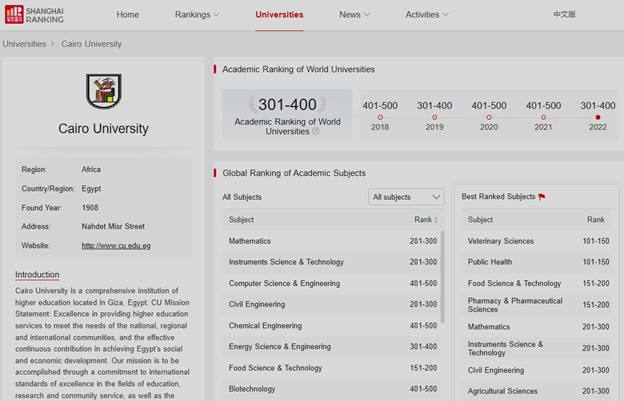Click the Computer Science & Engineering row

pyautogui.click(x=333, y=283)
